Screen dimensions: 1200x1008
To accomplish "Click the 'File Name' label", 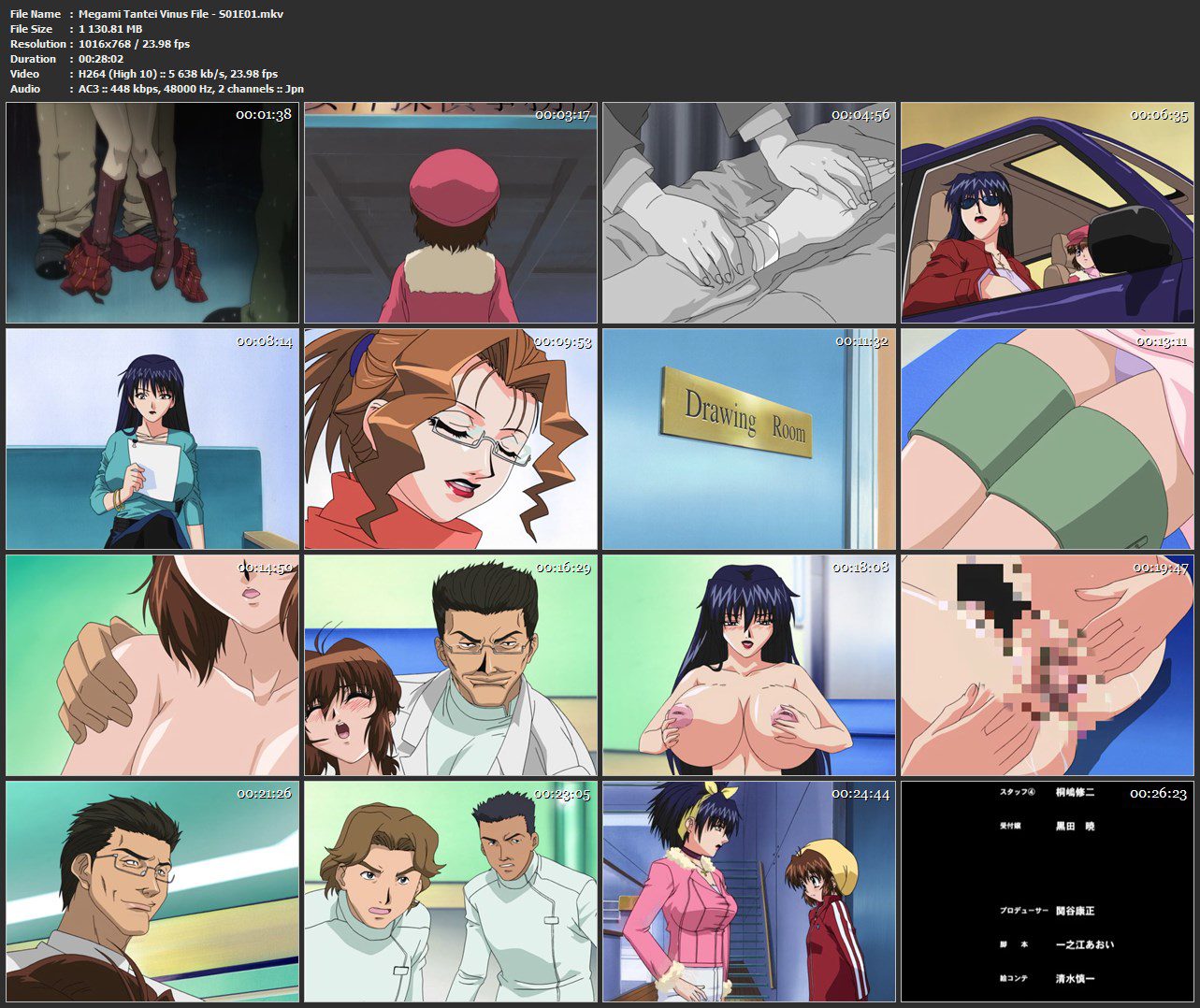I will coord(36,14).
